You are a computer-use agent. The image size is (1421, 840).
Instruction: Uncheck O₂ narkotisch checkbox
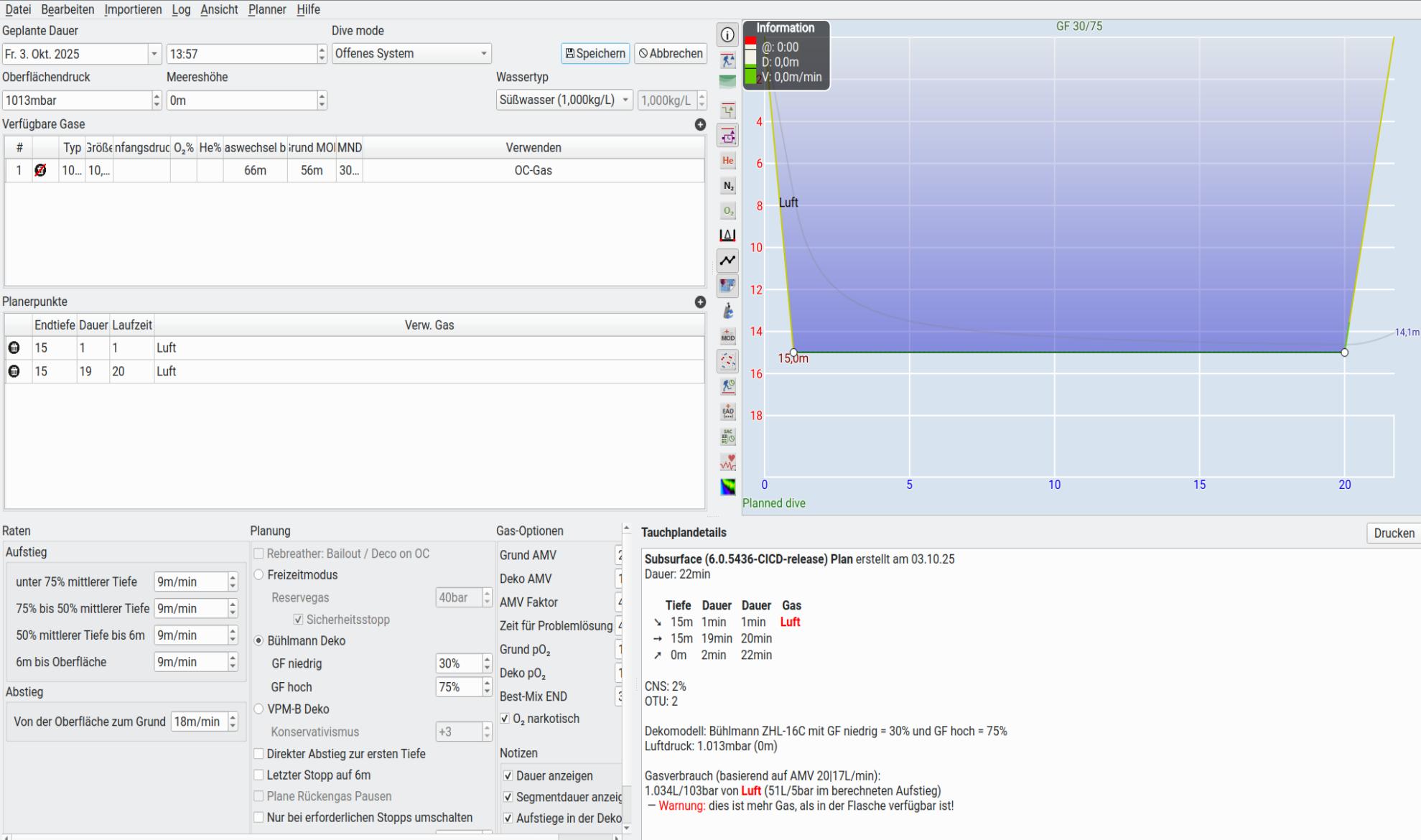(505, 719)
